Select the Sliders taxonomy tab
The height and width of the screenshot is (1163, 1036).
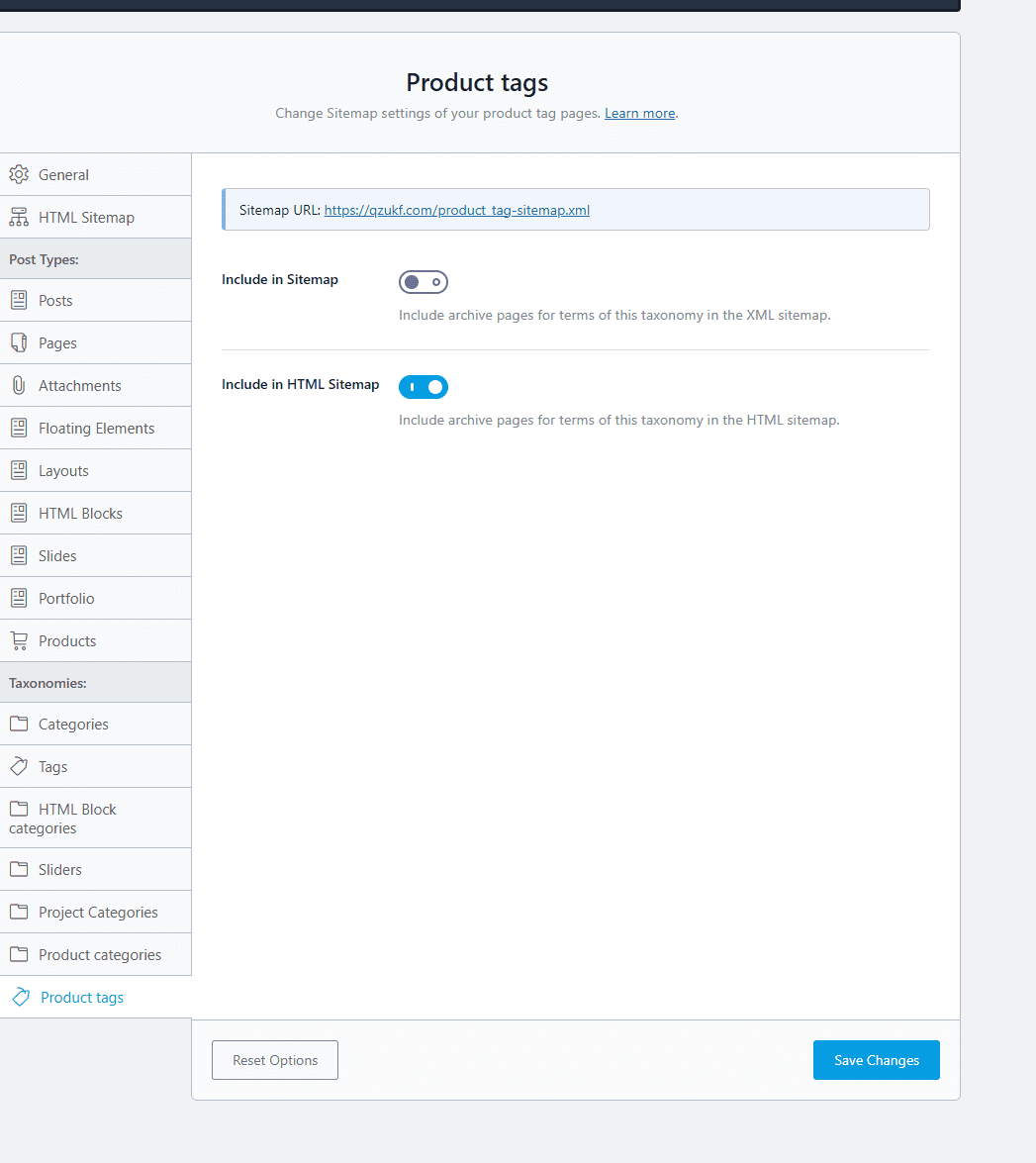tap(96, 869)
